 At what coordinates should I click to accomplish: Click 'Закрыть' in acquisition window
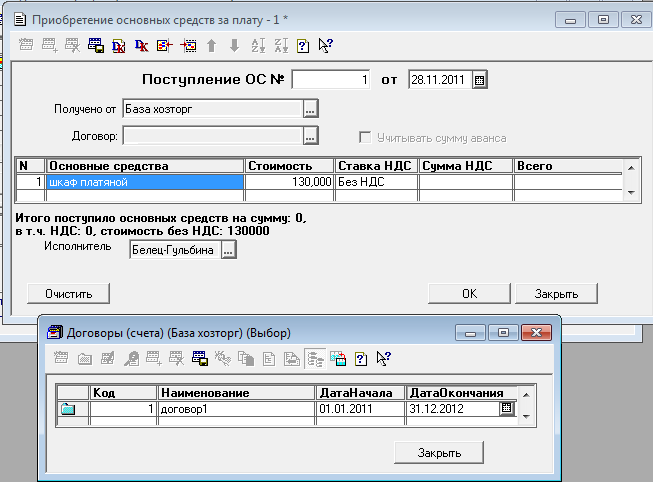pyautogui.click(x=556, y=294)
